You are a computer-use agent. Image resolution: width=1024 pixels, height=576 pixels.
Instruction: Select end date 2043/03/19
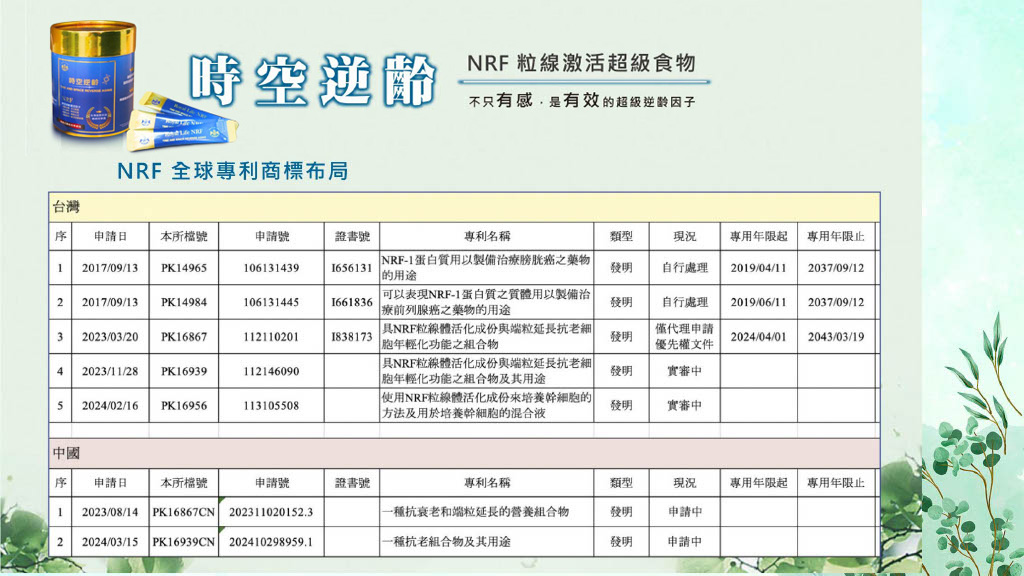coord(835,337)
